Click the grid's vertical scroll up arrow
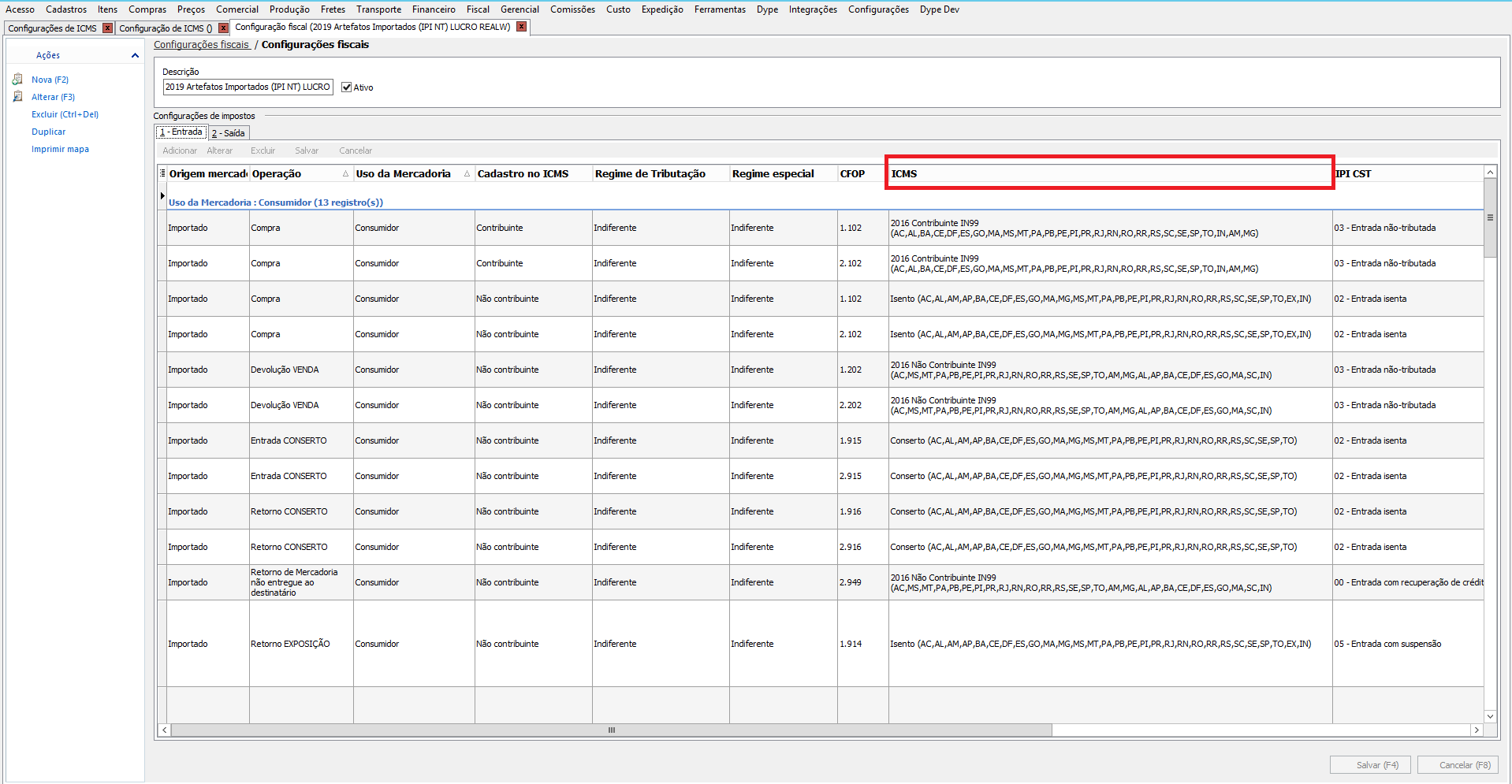Image resolution: width=1512 pixels, height=784 pixels. [1490, 172]
